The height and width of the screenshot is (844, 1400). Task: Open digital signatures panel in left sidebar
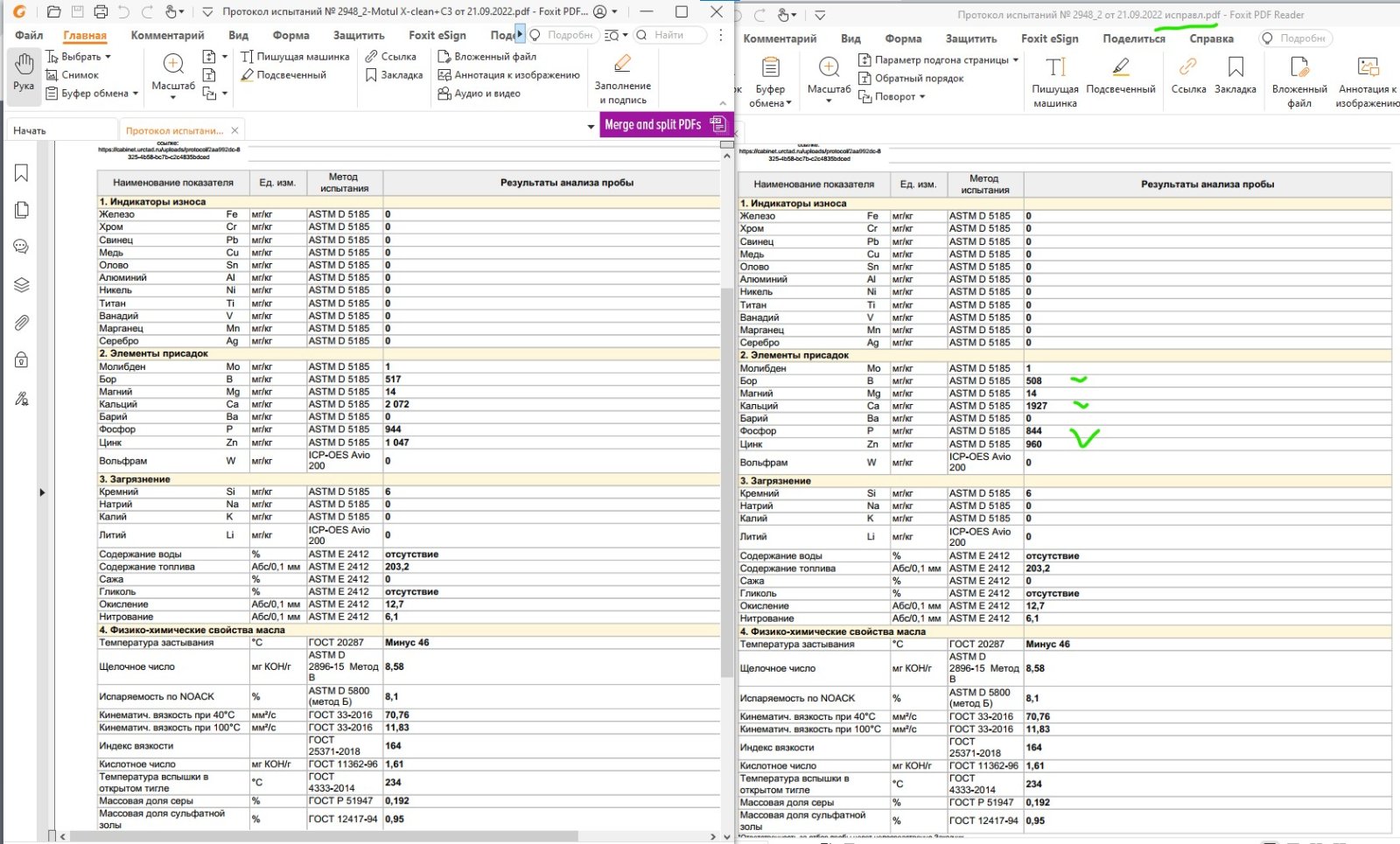[22, 399]
